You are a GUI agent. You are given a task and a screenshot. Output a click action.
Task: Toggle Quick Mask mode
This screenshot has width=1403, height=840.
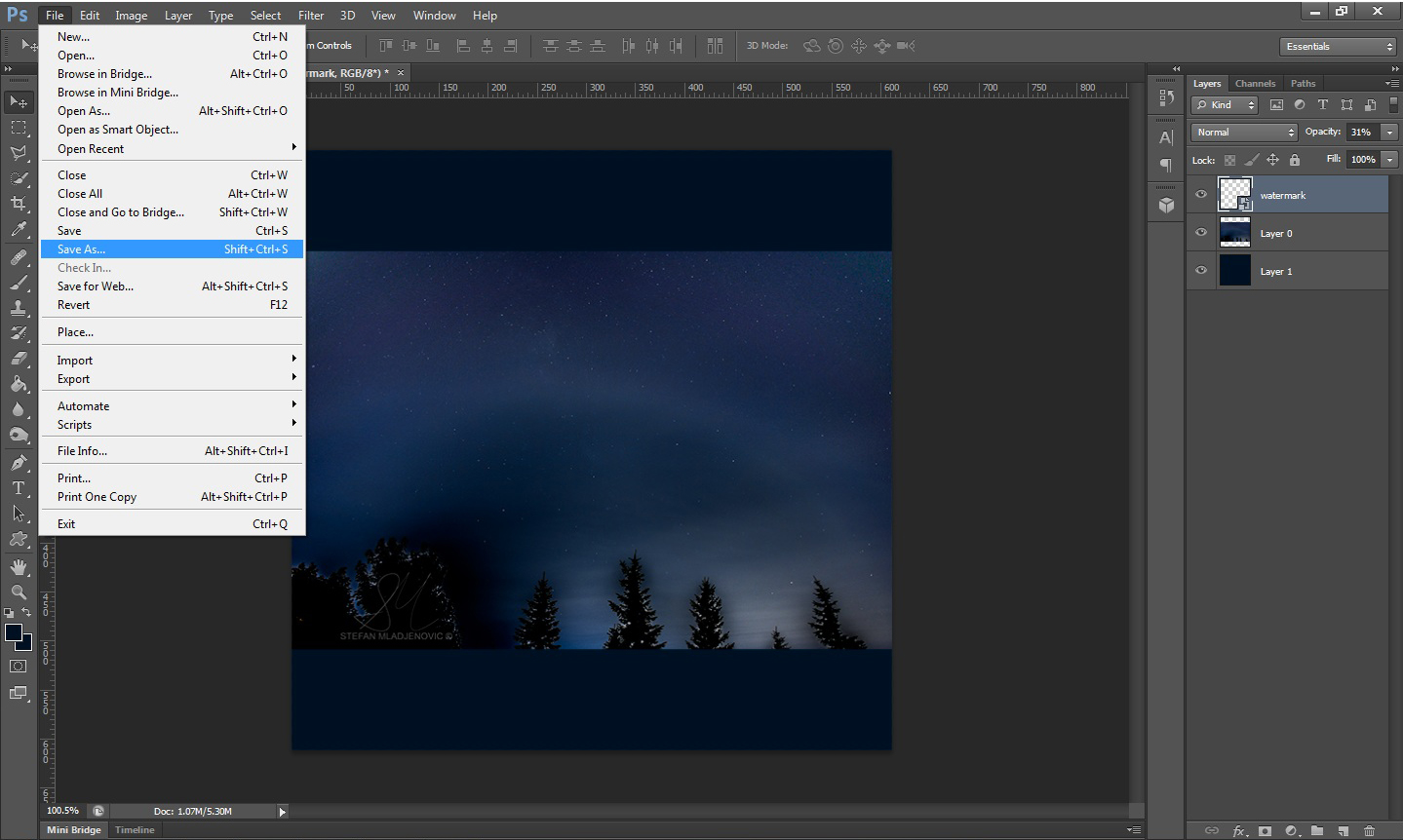[x=19, y=667]
